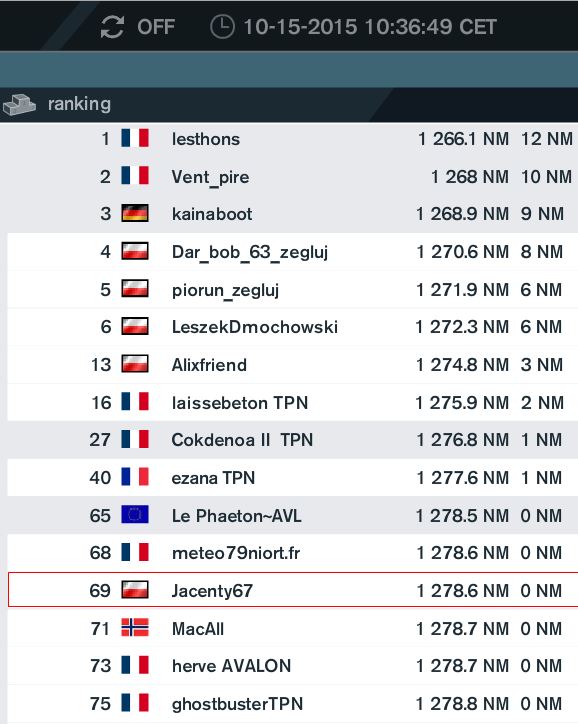Click the meteo79niort.fr entry
The image size is (578, 724).
[x=293, y=553]
